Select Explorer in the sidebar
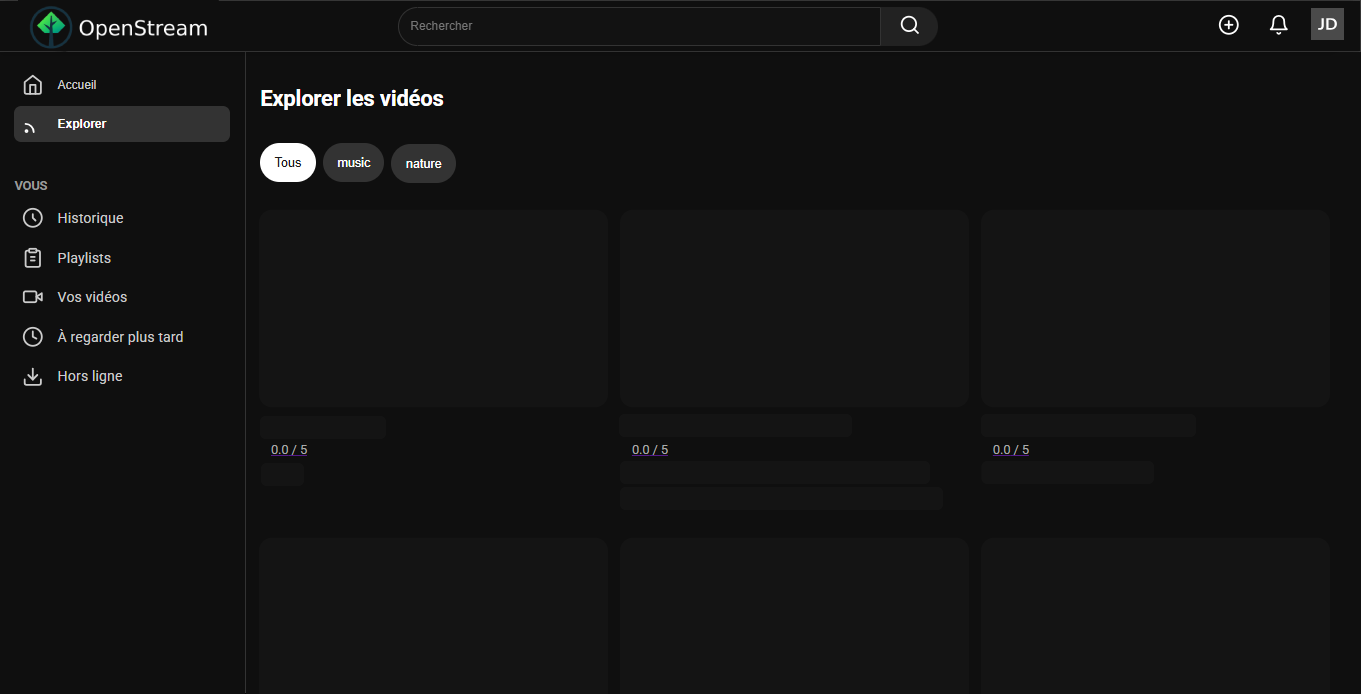This screenshot has width=1361, height=694. pyautogui.click(x=122, y=124)
